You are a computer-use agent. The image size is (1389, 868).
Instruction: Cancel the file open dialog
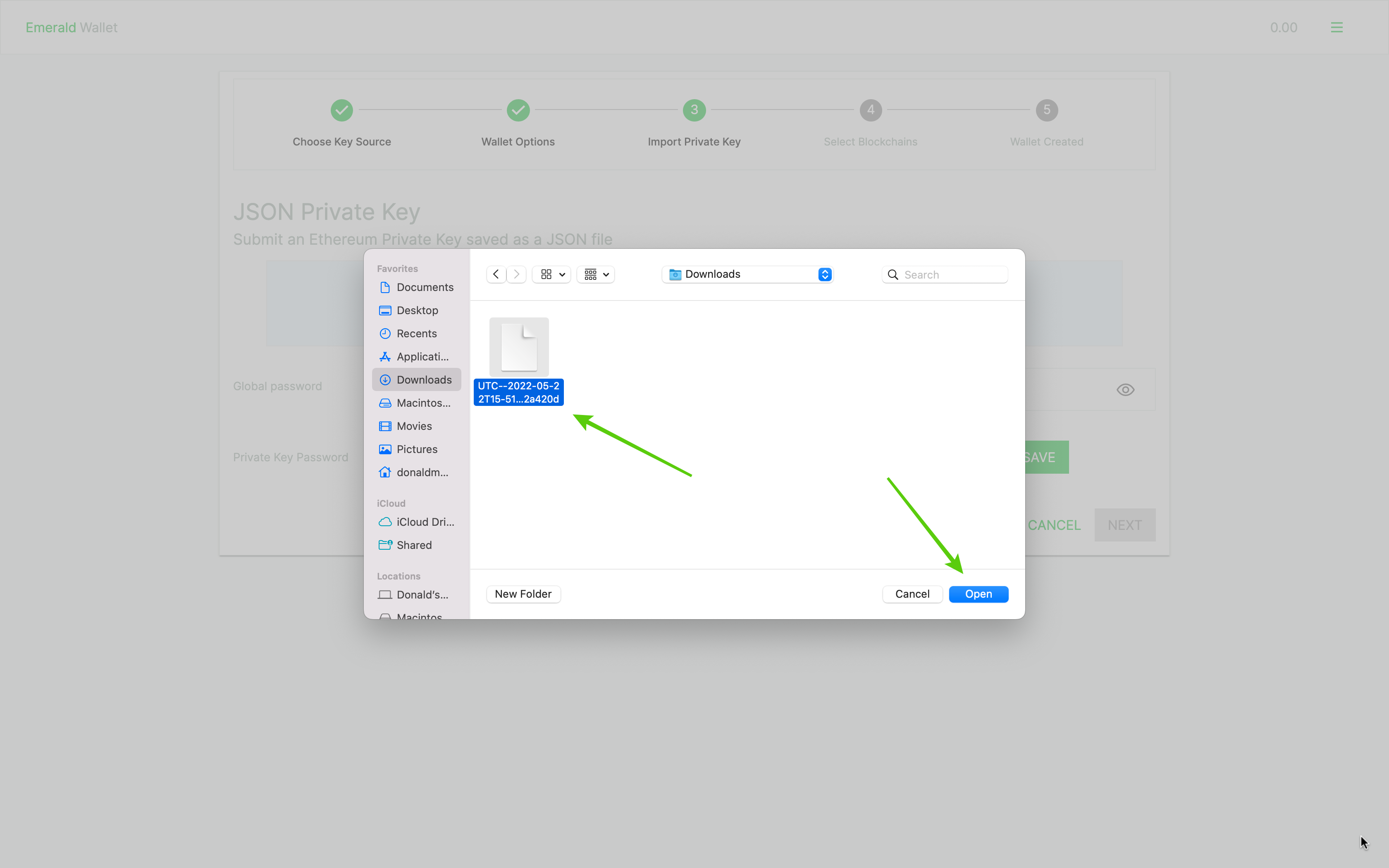[x=912, y=594]
